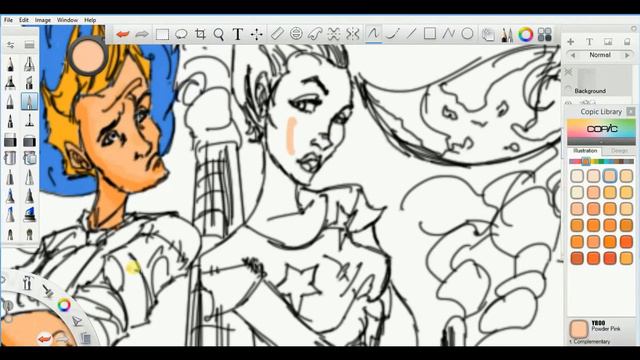Select the Oval draw style
The width and height of the screenshot is (640, 360).
[x=467, y=33]
